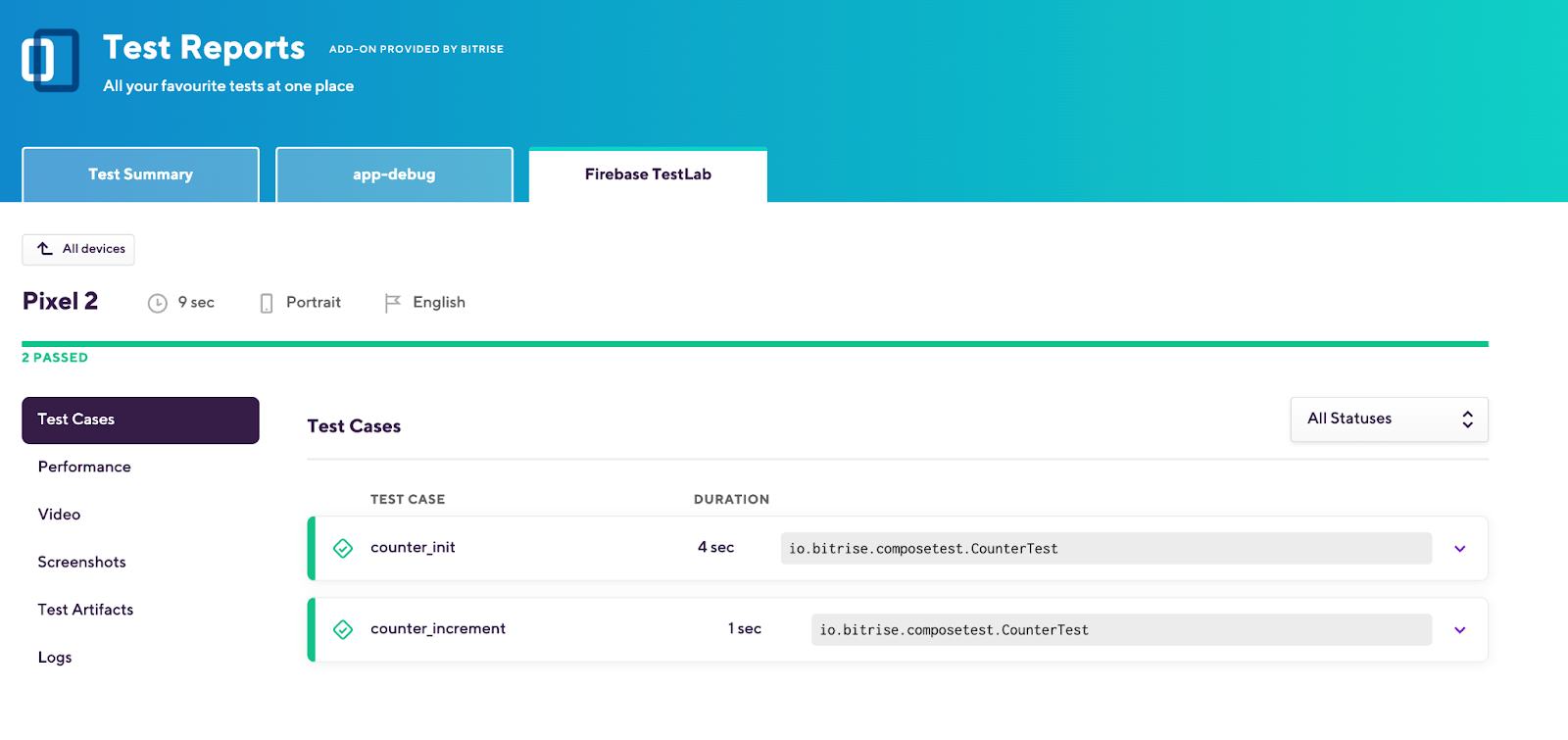Screen dimensions: 1568x740
Task: Click the 4 sec duration value
Action: (x=716, y=548)
